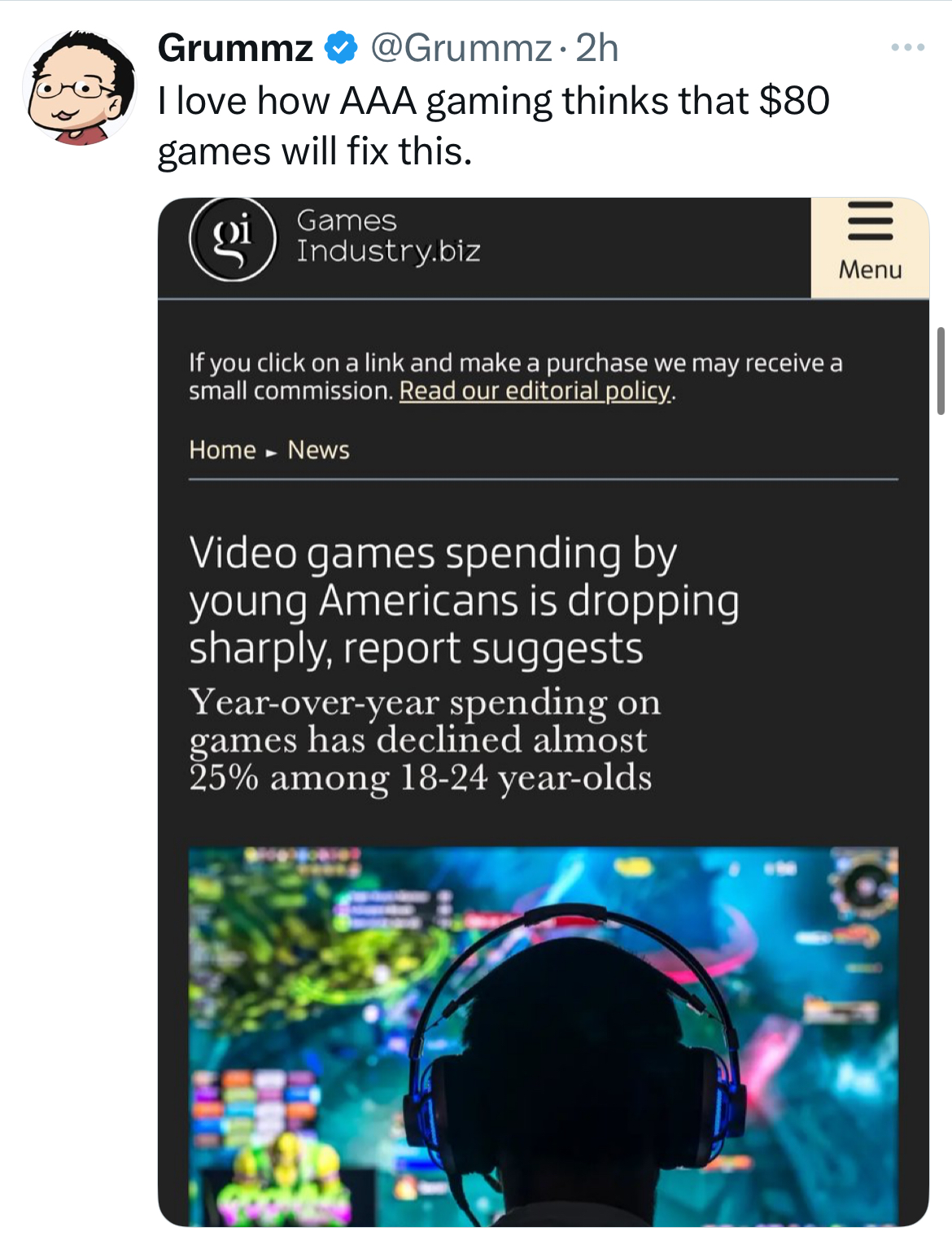Viewport: 952px width, 1236px height.
Task: Open the Read our editorial policy link
Action: 537,391
